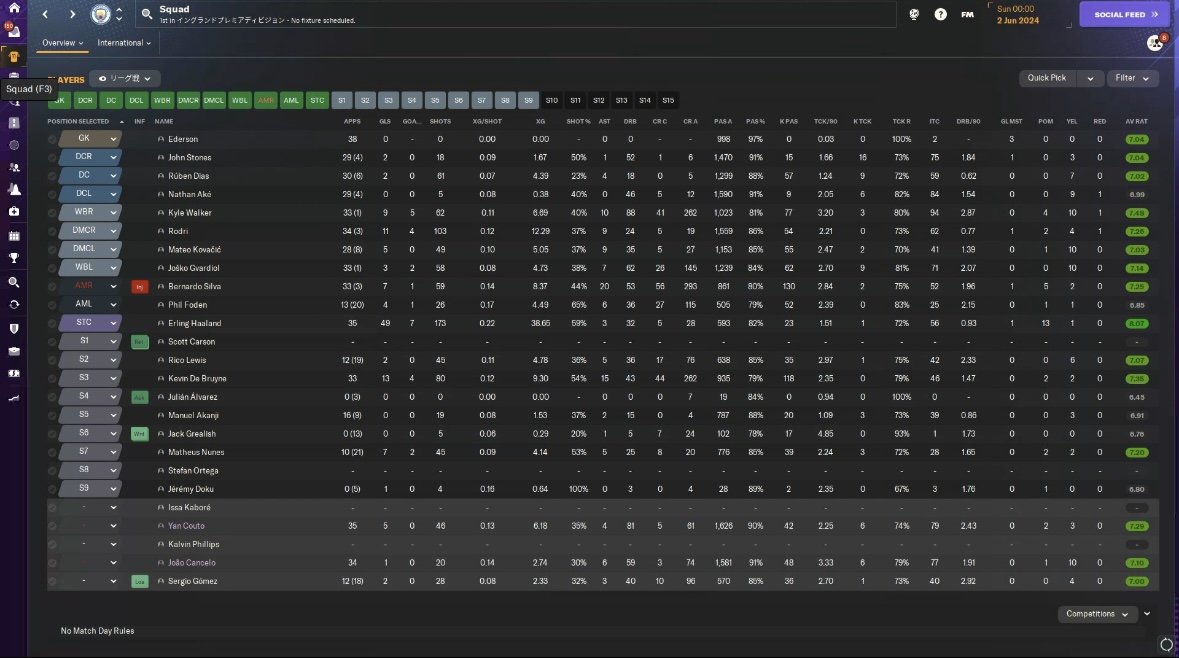Open the Club Info shield icon

tap(14, 329)
